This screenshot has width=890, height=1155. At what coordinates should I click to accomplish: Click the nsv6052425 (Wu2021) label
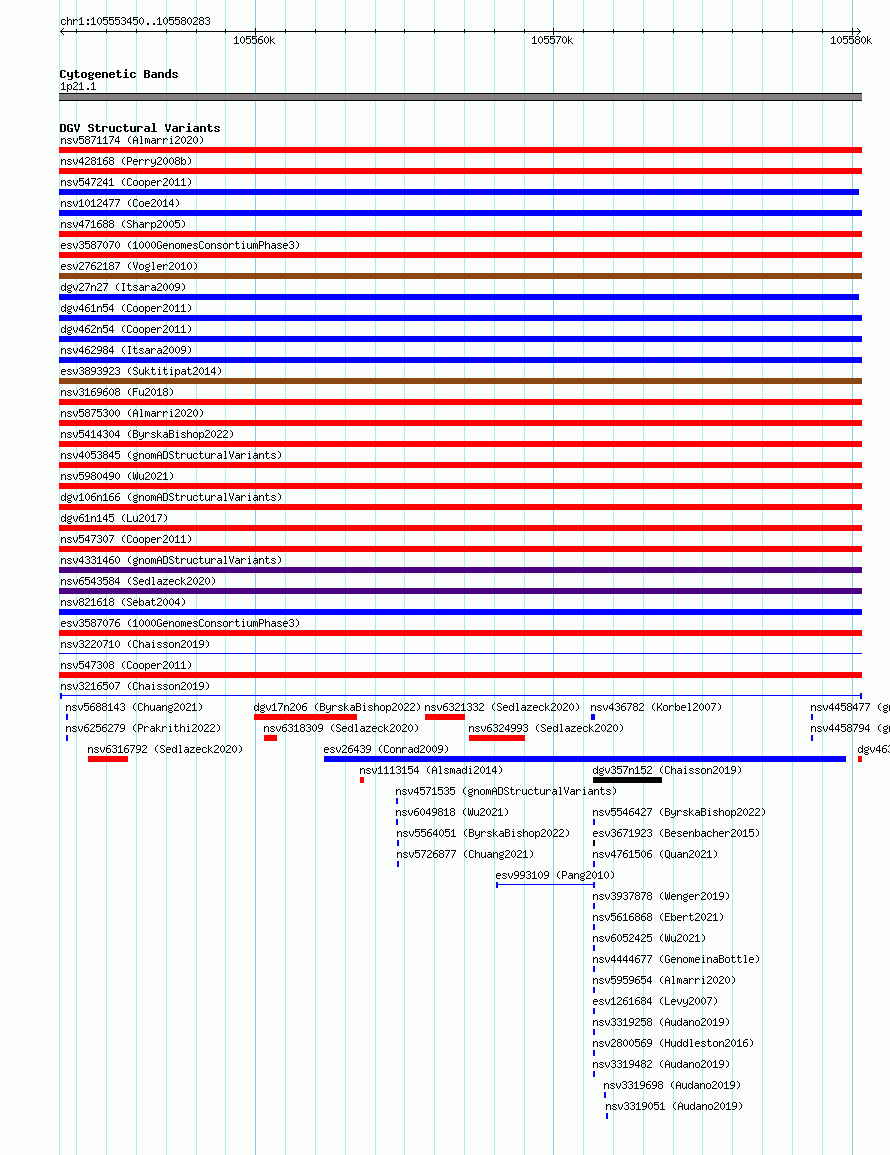(650, 938)
